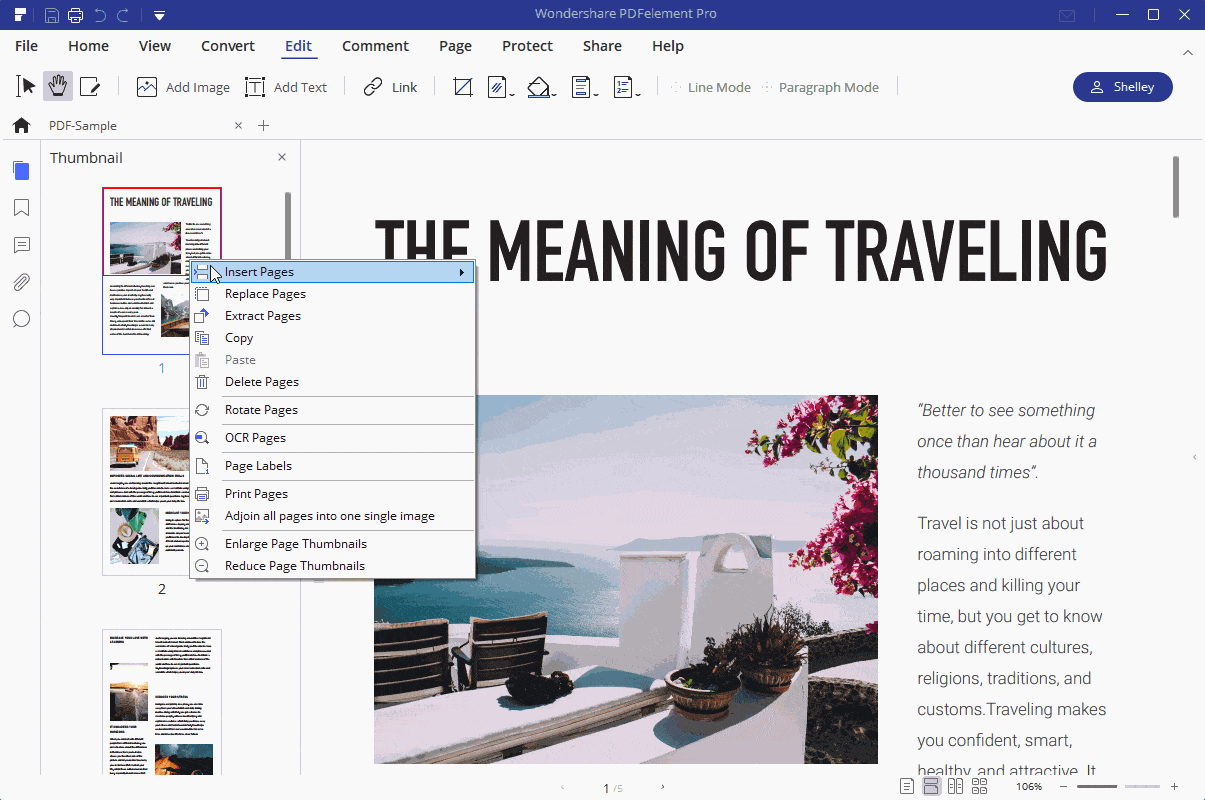This screenshot has width=1205, height=800.
Task: Open the Bates Numbering tool
Action: 625,86
